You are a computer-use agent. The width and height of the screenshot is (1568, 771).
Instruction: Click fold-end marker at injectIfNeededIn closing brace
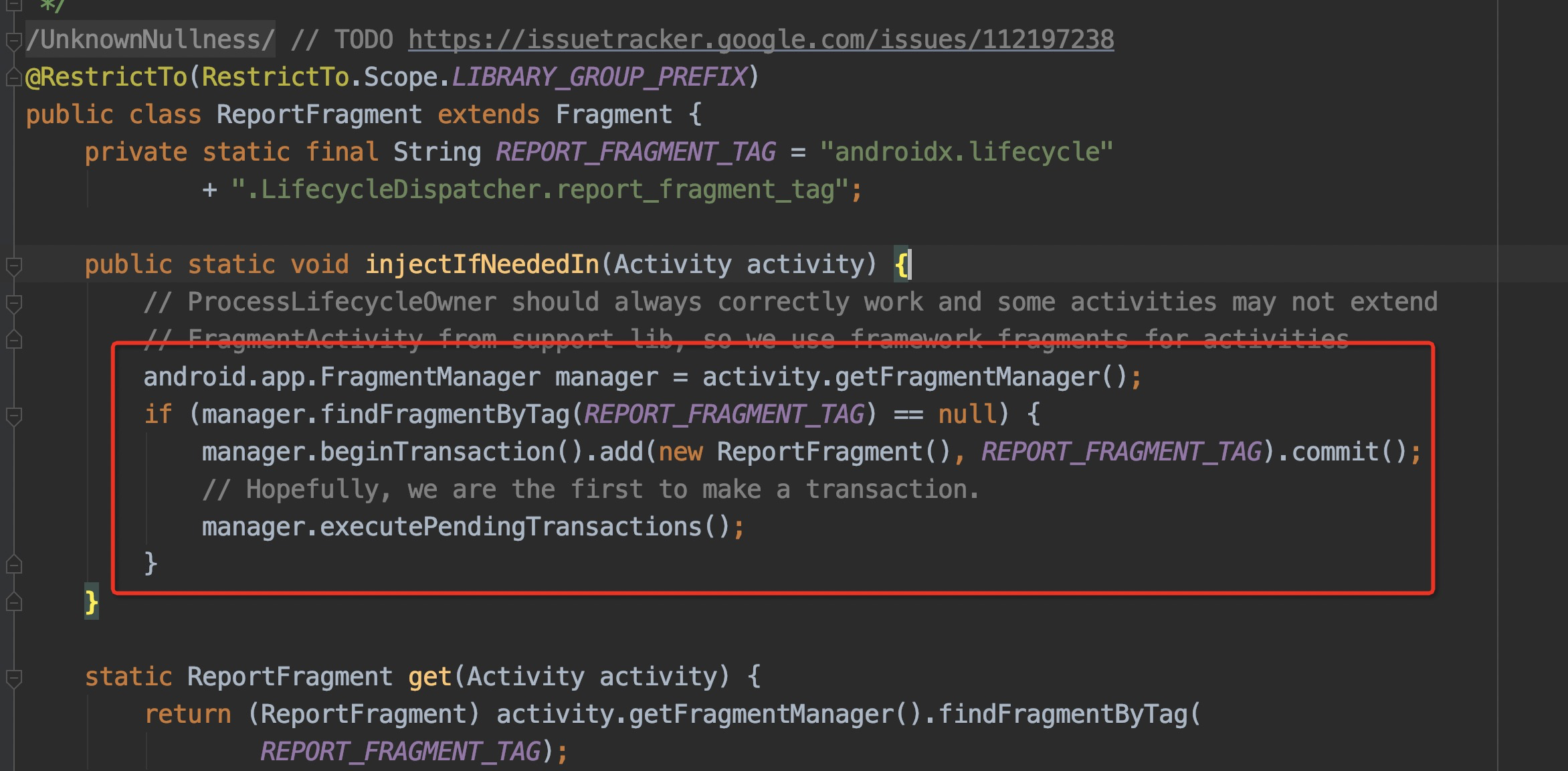click(x=14, y=602)
